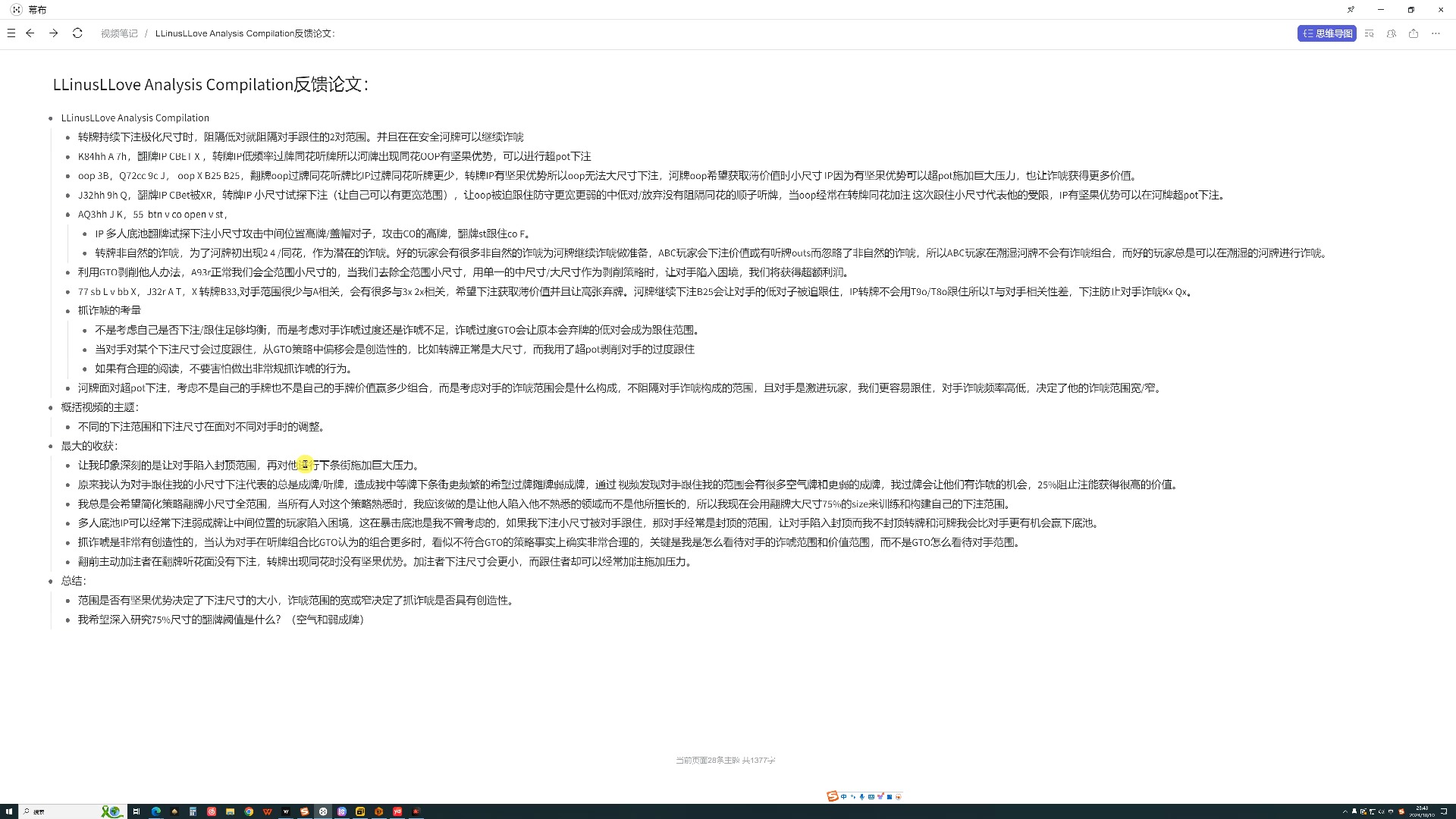The height and width of the screenshot is (819, 1456).
Task: Click the line starting 范围是否有坚果优势
Action: point(298,600)
